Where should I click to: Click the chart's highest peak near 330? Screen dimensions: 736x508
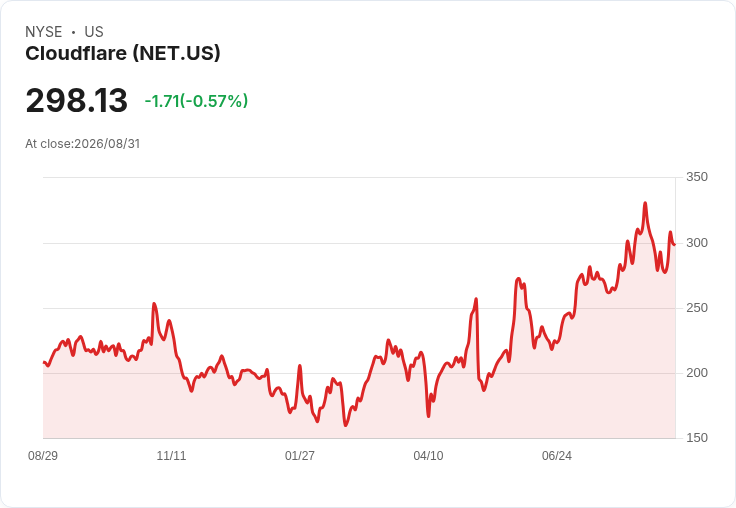tap(645, 203)
